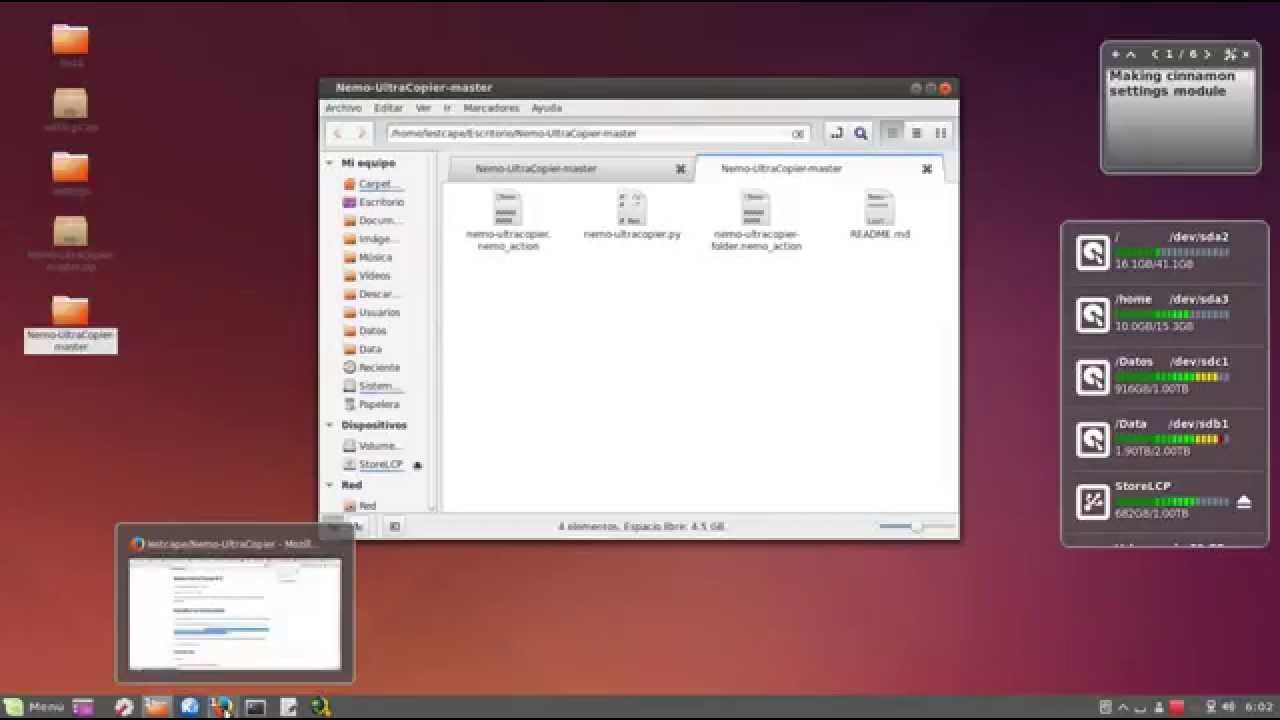Open Carpeta personal in sidebar
Image resolution: width=1280 pixels, height=720 pixels.
point(374,184)
